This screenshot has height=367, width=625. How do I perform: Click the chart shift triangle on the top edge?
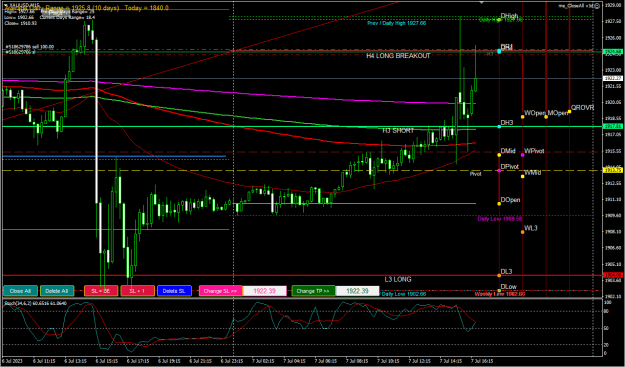click(x=482, y=2)
